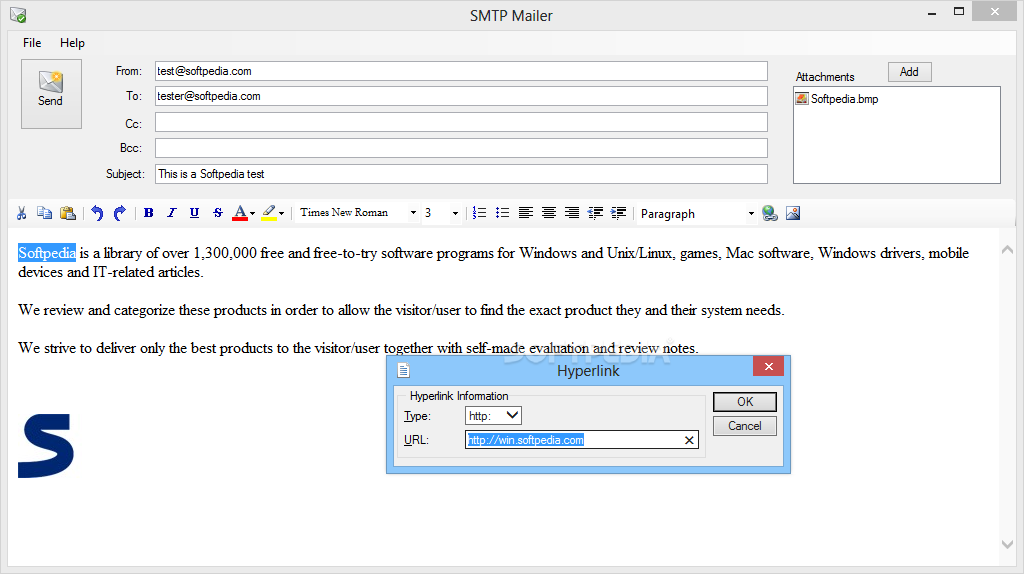Click the paragraph starting 'We review and categorize'

401,310
